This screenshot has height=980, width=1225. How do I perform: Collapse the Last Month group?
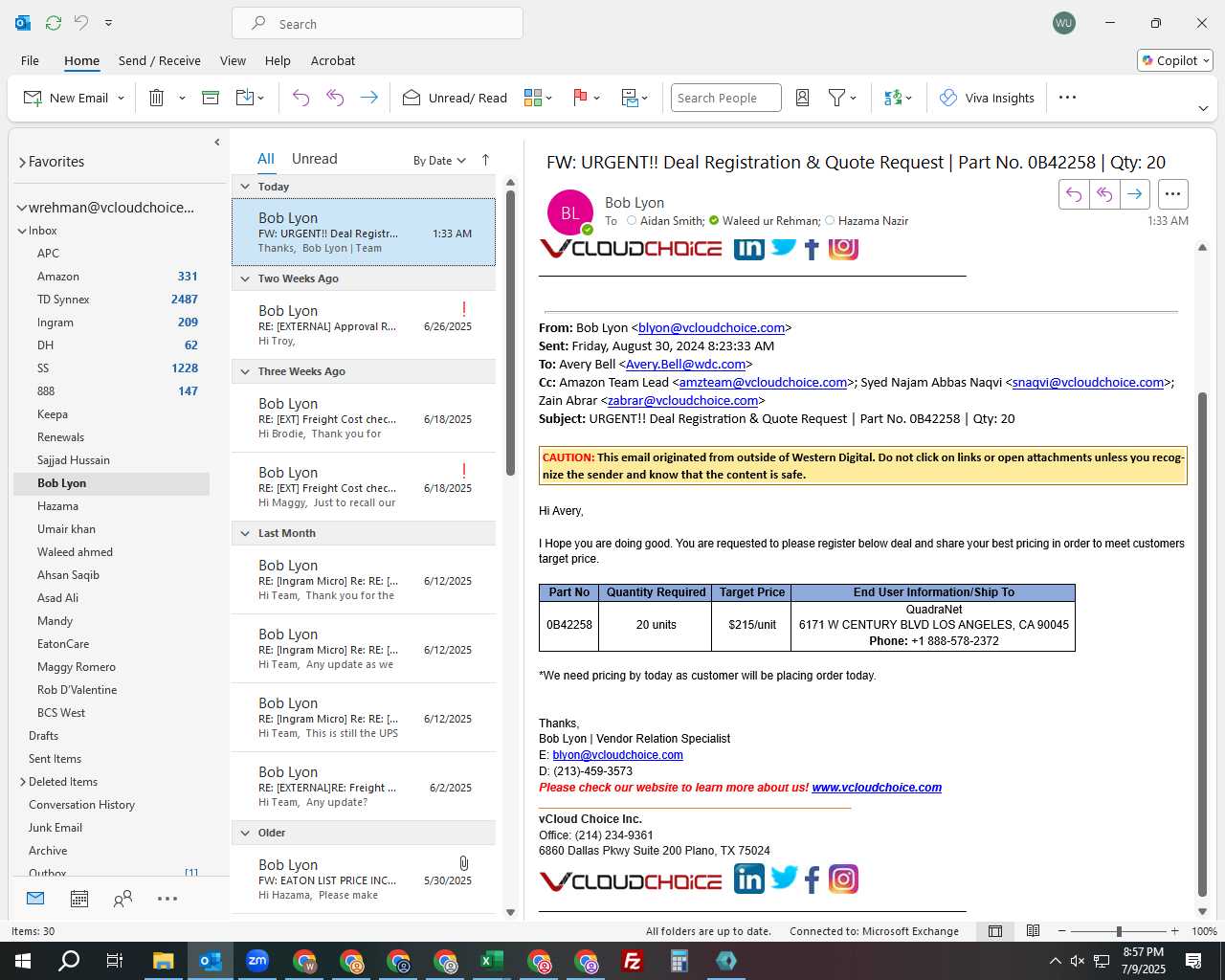pyautogui.click(x=245, y=533)
